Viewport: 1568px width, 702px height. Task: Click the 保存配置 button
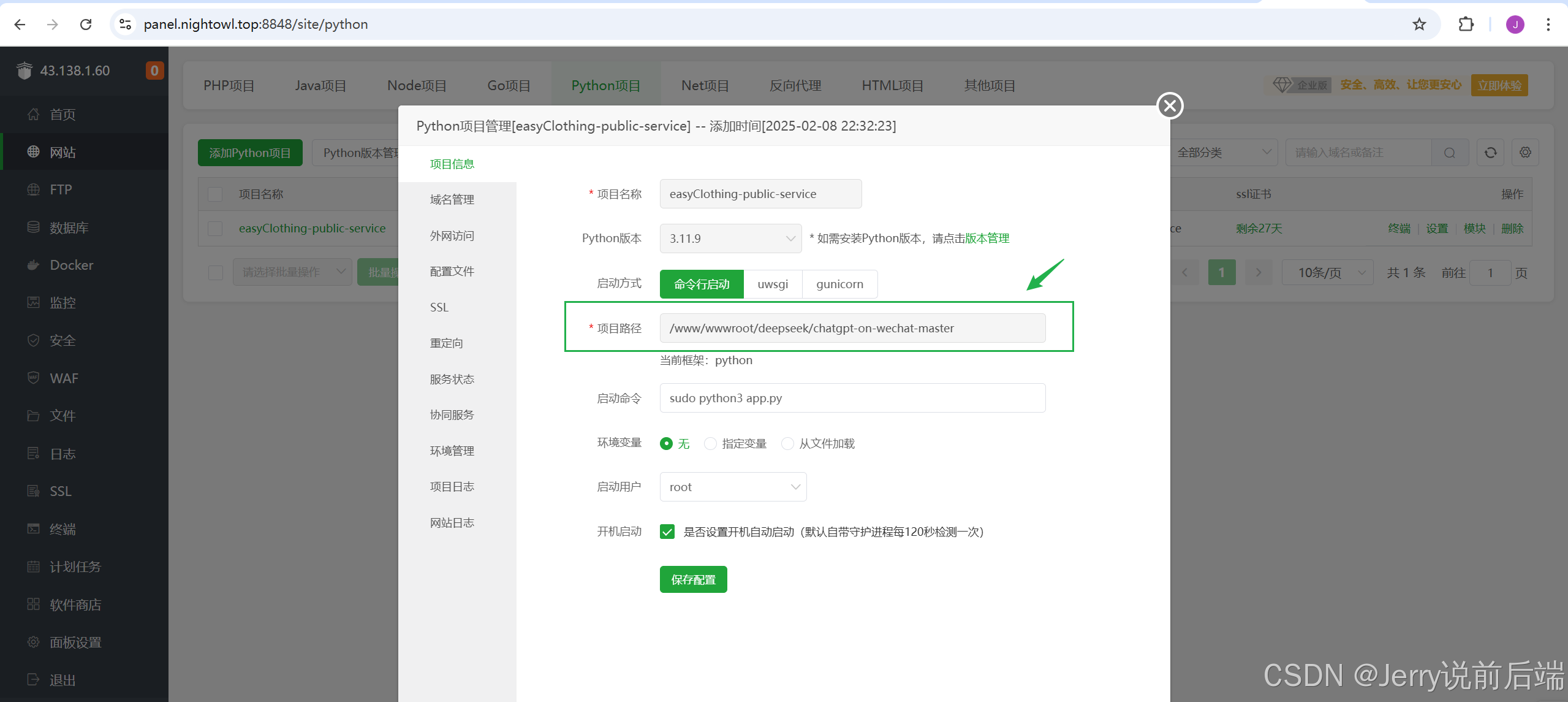pyautogui.click(x=693, y=579)
